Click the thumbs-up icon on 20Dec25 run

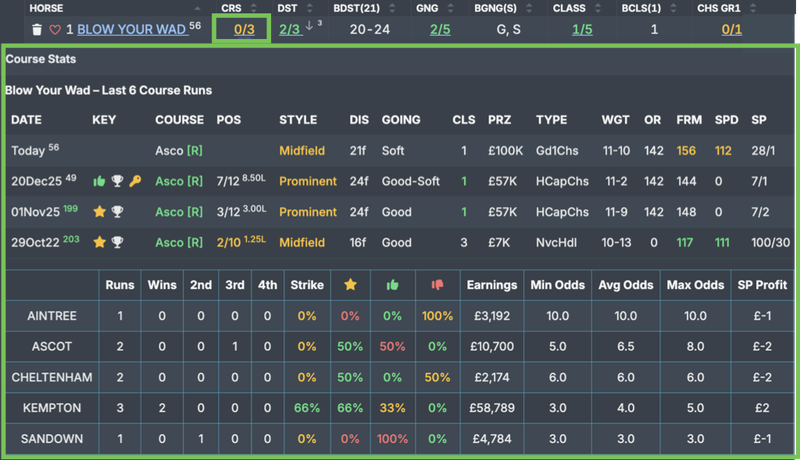(98, 182)
